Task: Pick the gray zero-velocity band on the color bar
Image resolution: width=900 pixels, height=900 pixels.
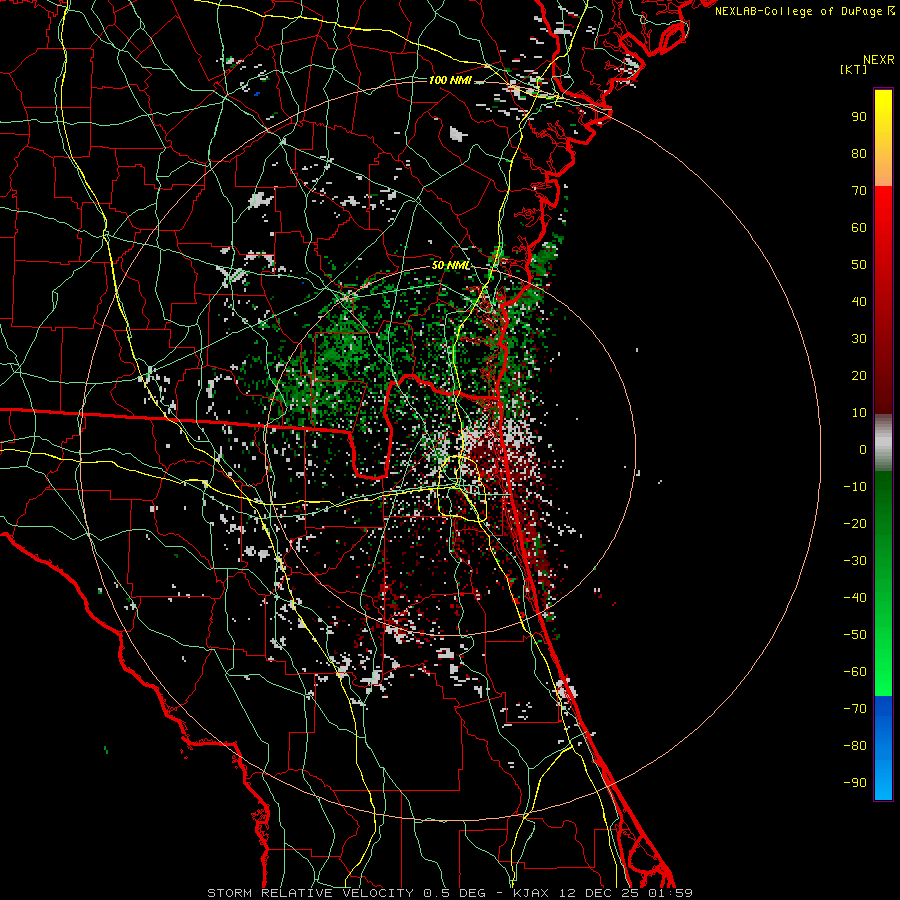Action: (x=883, y=443)
